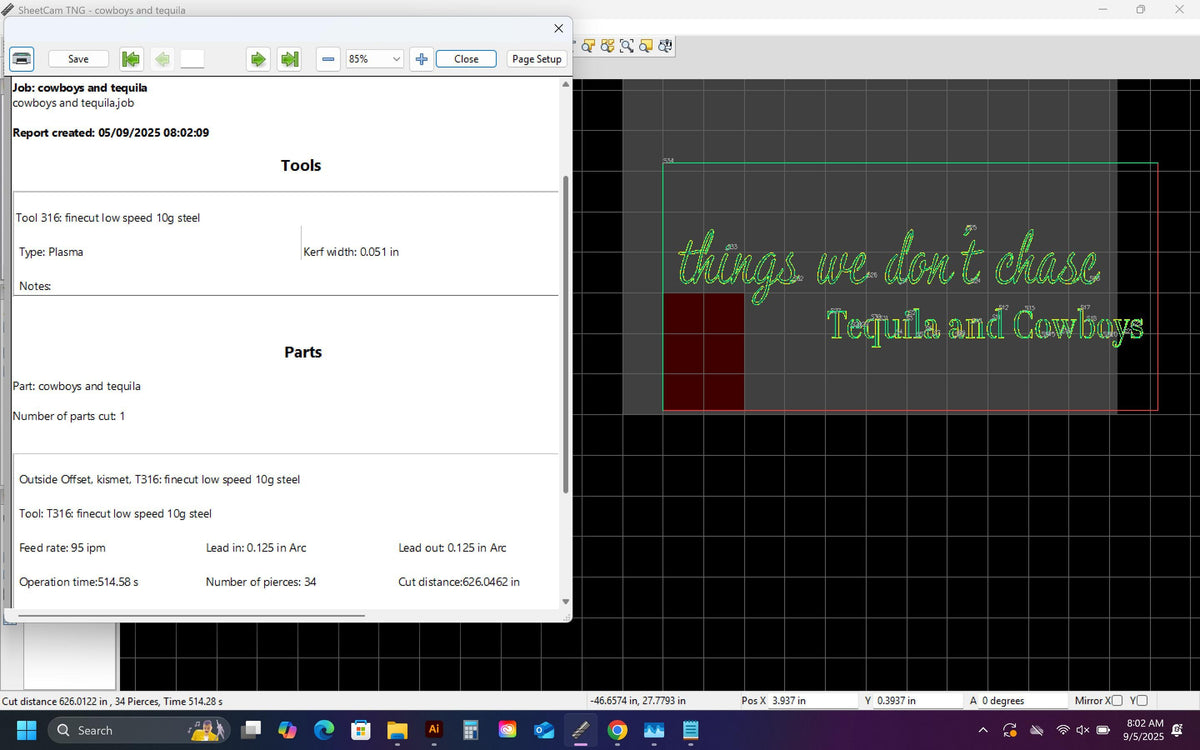Screen dimensions: 1200x750
Task: Open the 85% zoom dropdown
Action: (x=374, y=59)
